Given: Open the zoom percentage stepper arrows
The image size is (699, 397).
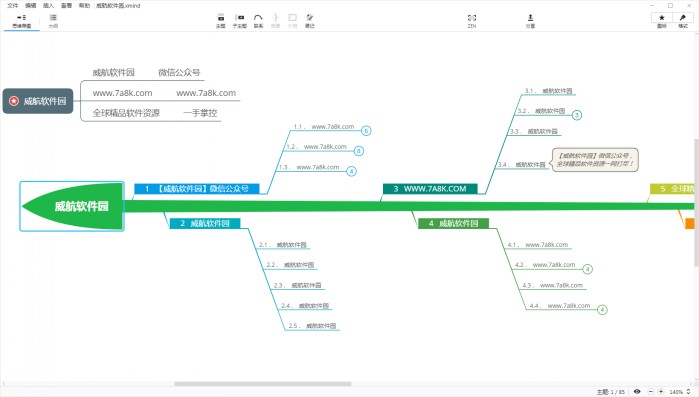Looking at the screenshot, I should point(689,392).
